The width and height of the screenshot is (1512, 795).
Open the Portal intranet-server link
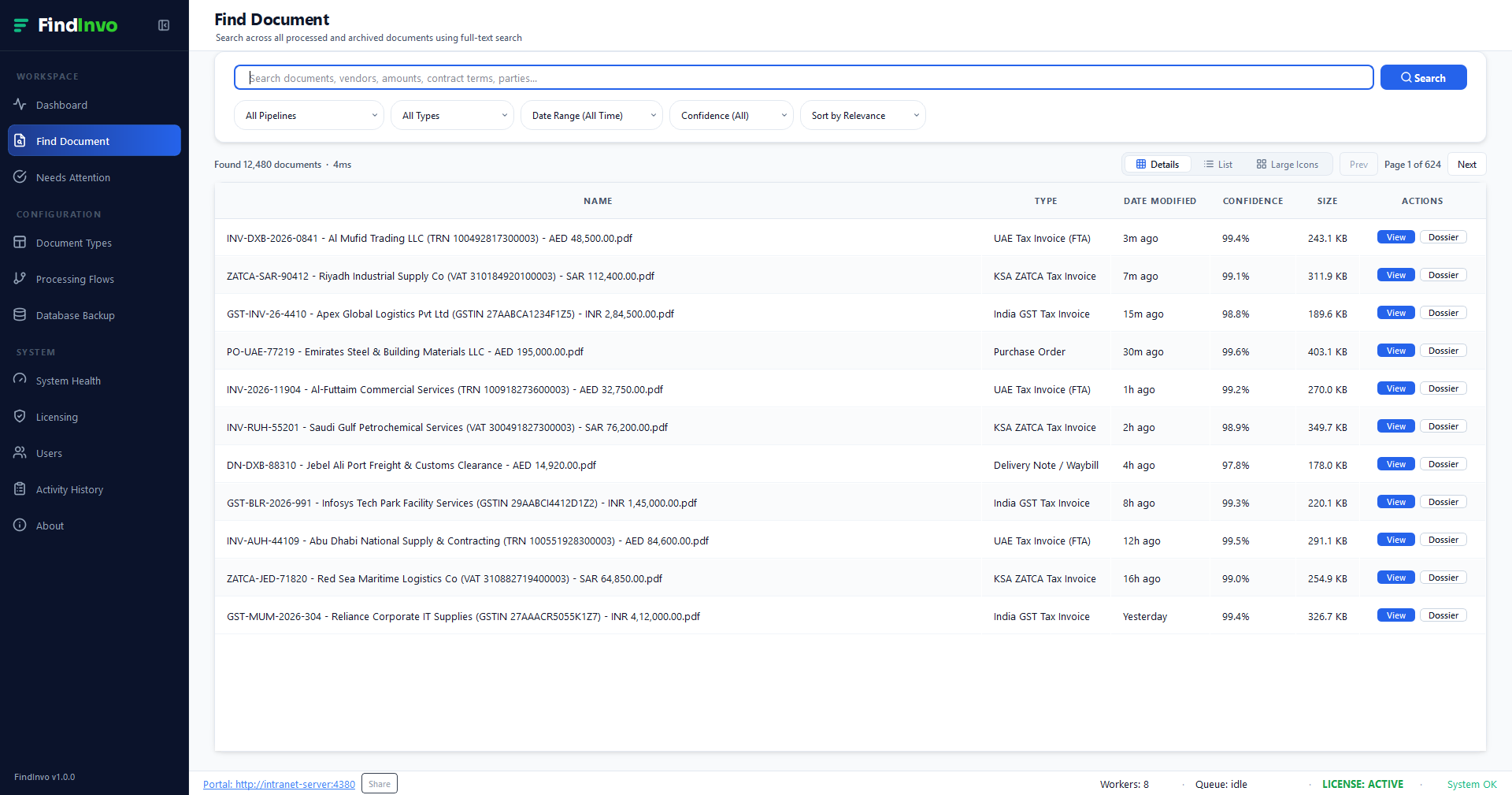pyautogui.click(x=279, y=784)
